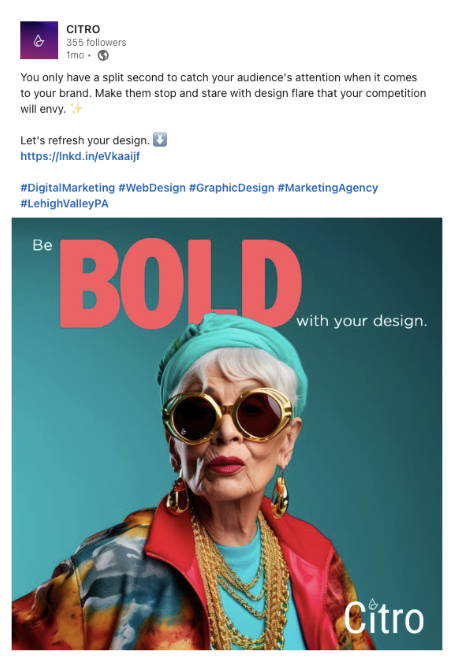
Task: Open the #WebDesign hashtag
Action: 152,188
